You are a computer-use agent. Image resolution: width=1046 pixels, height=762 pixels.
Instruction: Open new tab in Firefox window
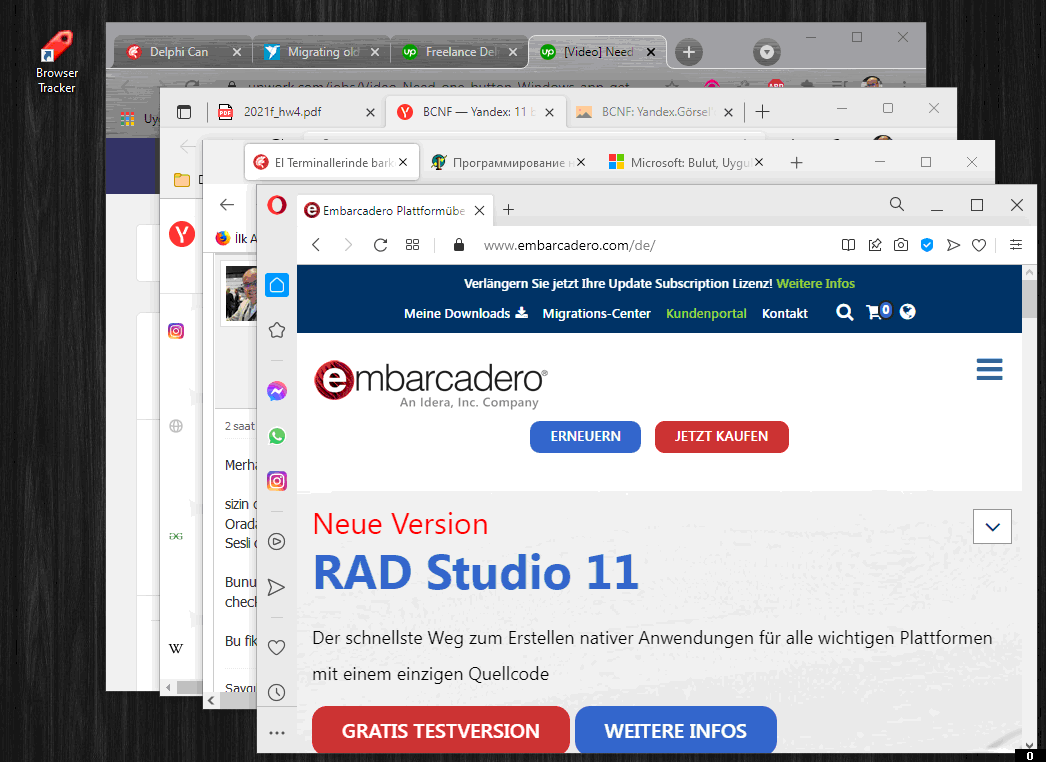(796, 162)
